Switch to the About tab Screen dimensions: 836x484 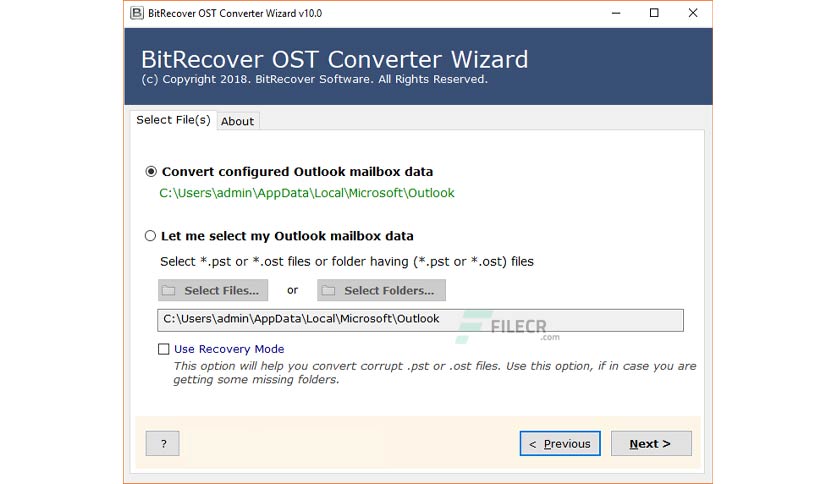[238, 122]
